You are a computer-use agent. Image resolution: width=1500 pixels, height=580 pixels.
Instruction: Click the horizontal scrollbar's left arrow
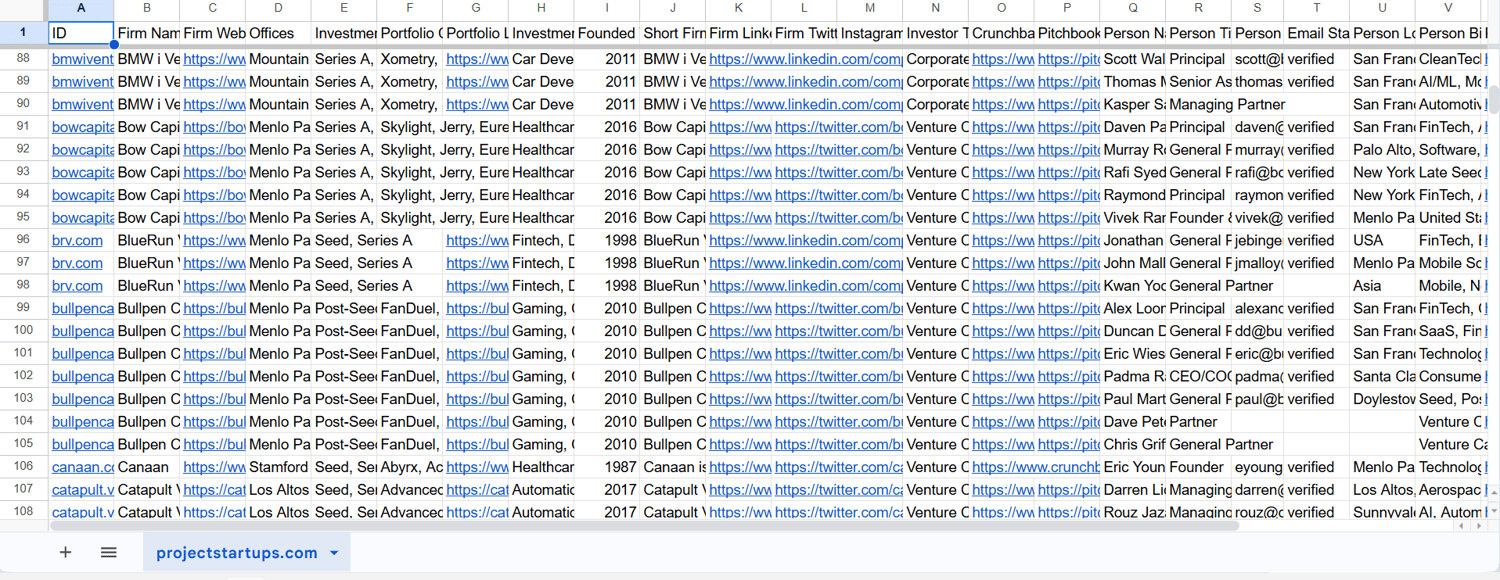click(x=1462, y=525)
